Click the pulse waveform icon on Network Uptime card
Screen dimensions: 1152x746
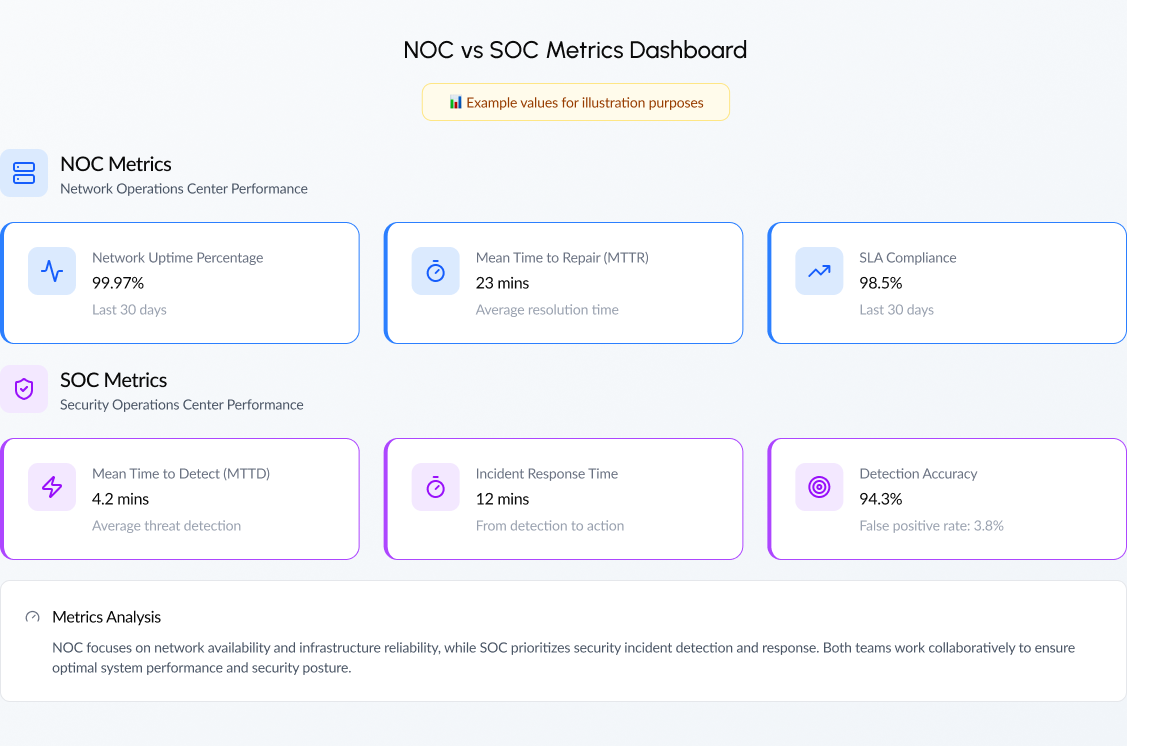[x=51, y=270]
